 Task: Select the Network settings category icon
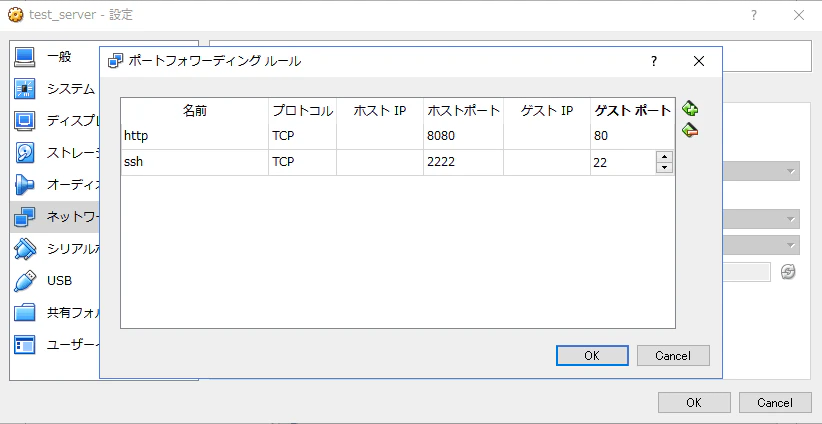(x=24, y=216)
